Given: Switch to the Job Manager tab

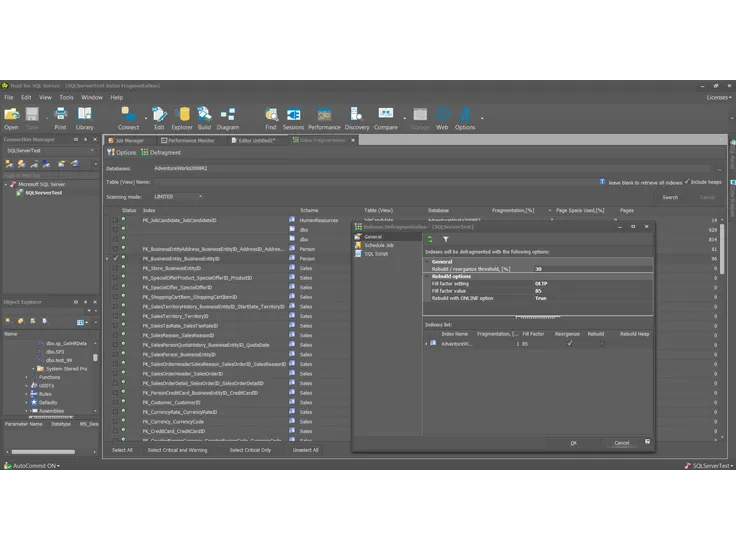Looking at the screenshot, I should tap(127, 140).
